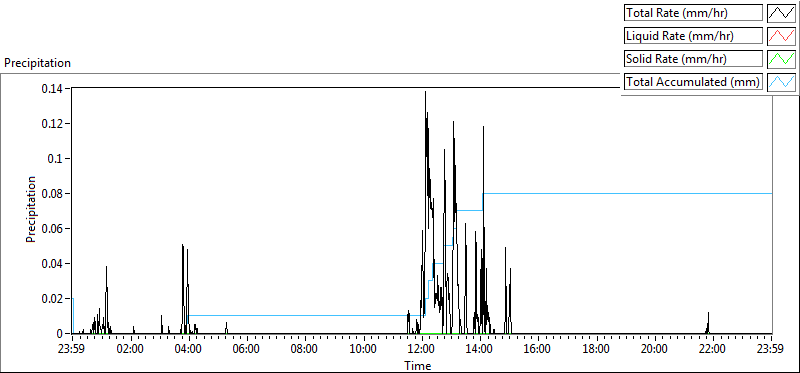Click the 22:00 time axis label
Viewport: 800px width, 373px height.
tap(712, 350)
